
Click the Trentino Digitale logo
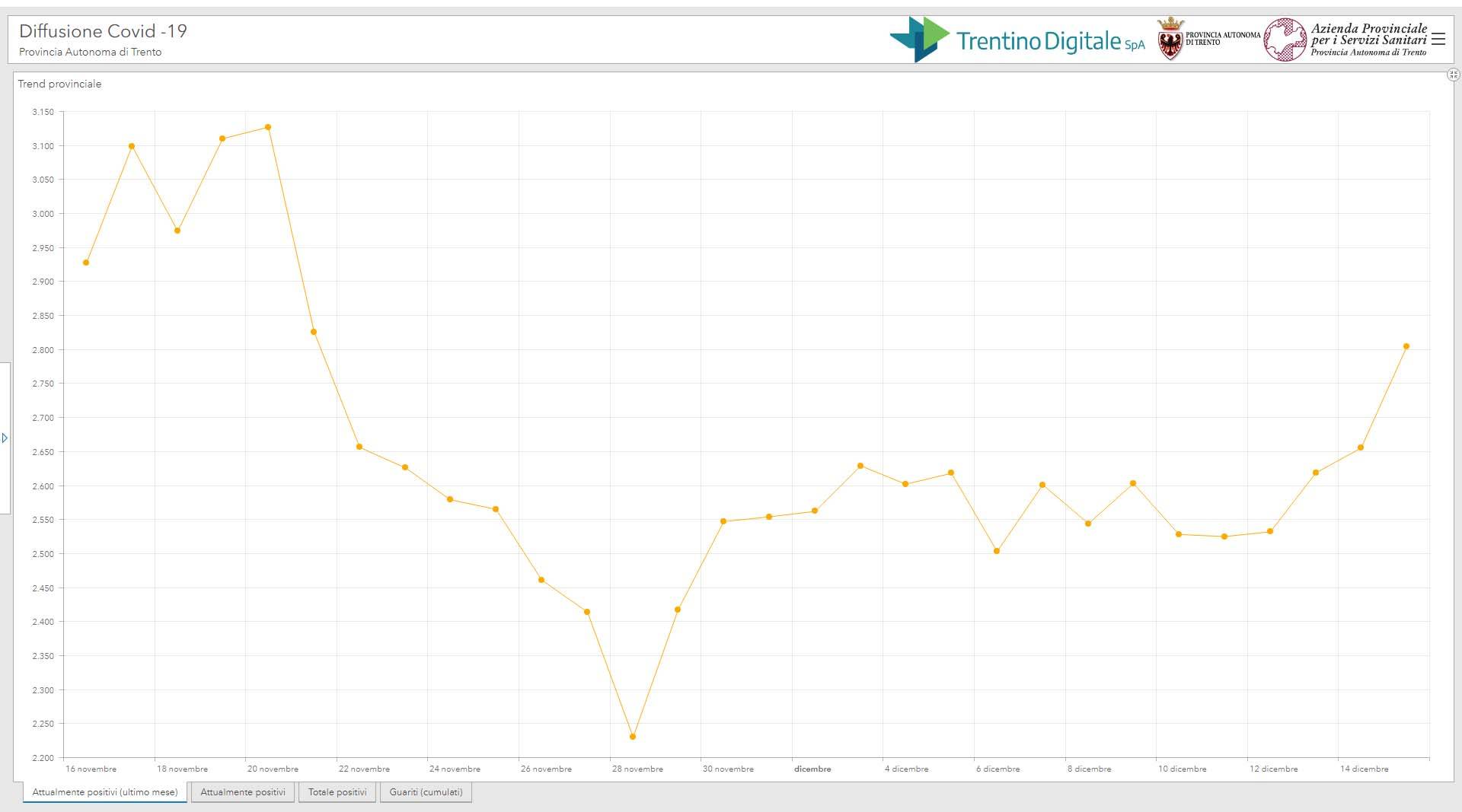(1017, 40)
